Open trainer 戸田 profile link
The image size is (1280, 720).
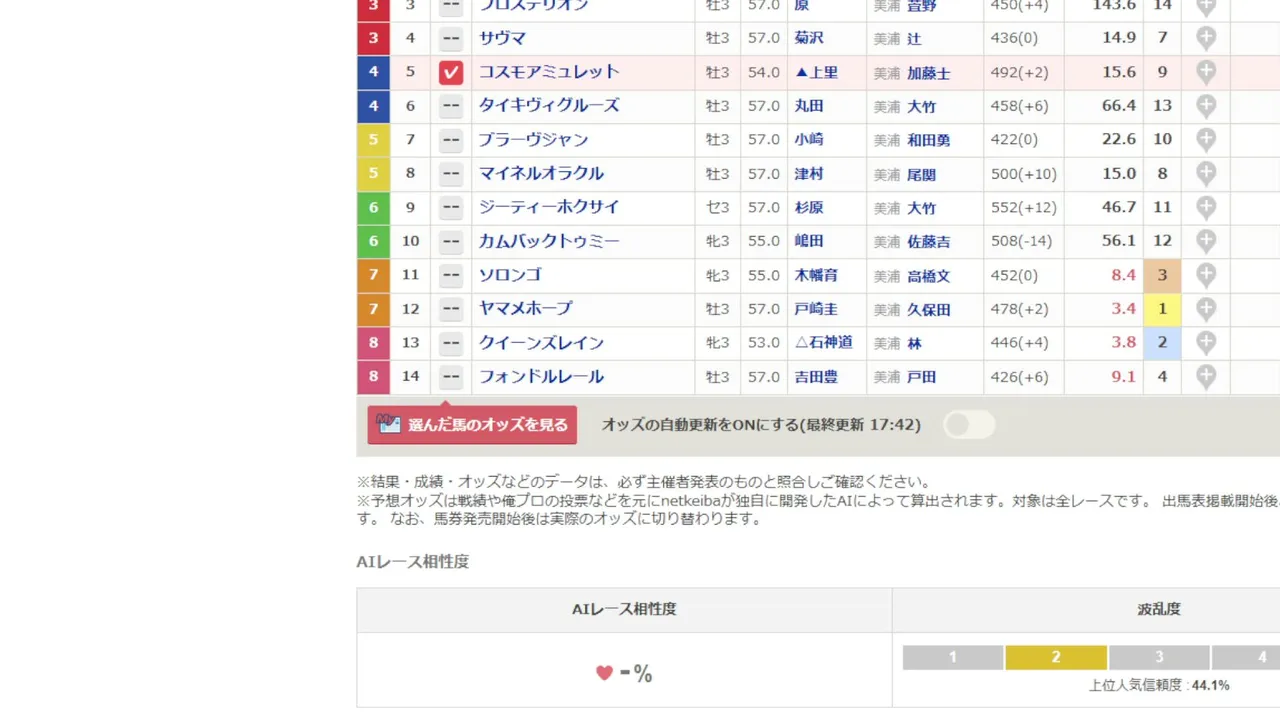coord(922,378)
